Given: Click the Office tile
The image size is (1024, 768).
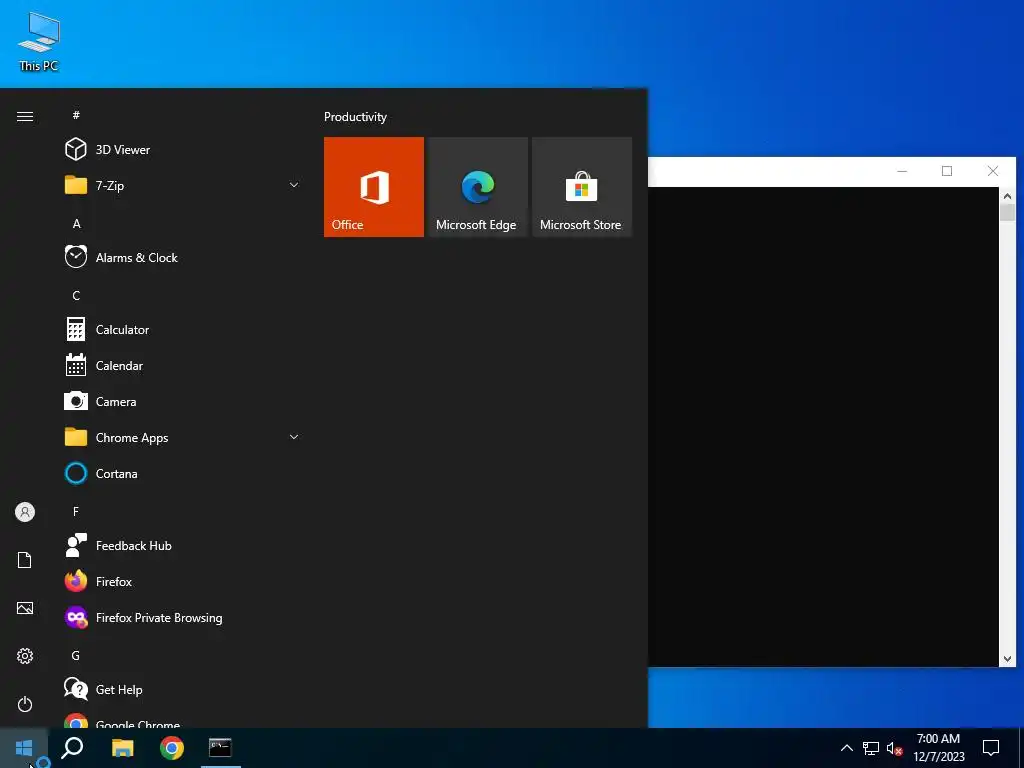Looking at the screenshot, I should (374, 187).
